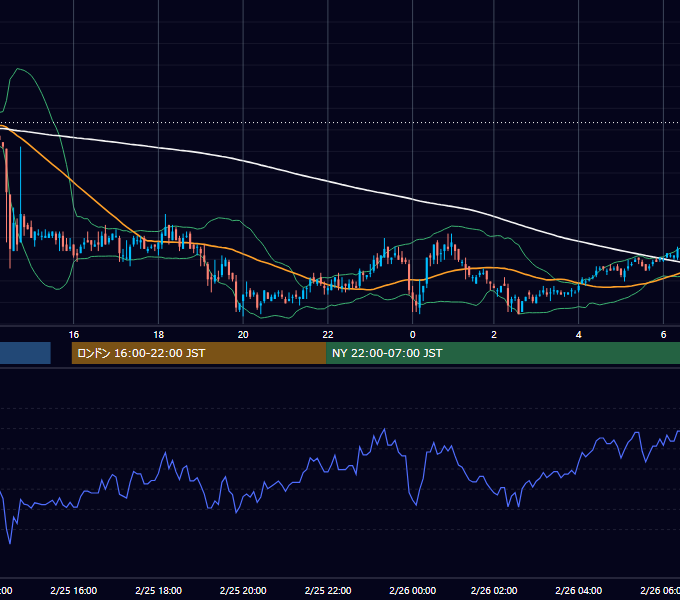
Task: Click the NY 22:00-07:00 JST session bar
Action: [503, 353]
